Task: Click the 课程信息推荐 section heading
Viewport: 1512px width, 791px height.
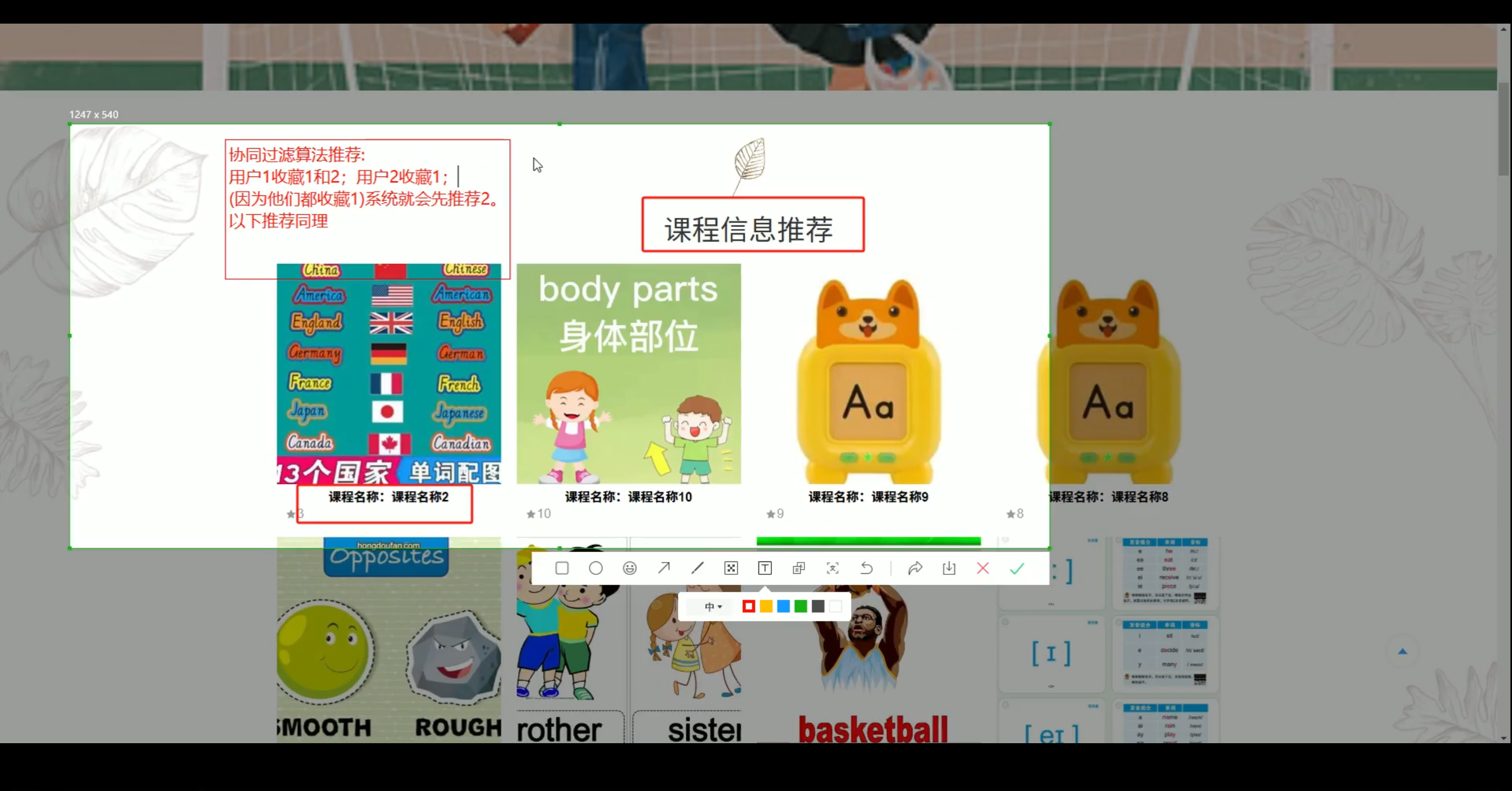Action: click(x=749, y=230)
